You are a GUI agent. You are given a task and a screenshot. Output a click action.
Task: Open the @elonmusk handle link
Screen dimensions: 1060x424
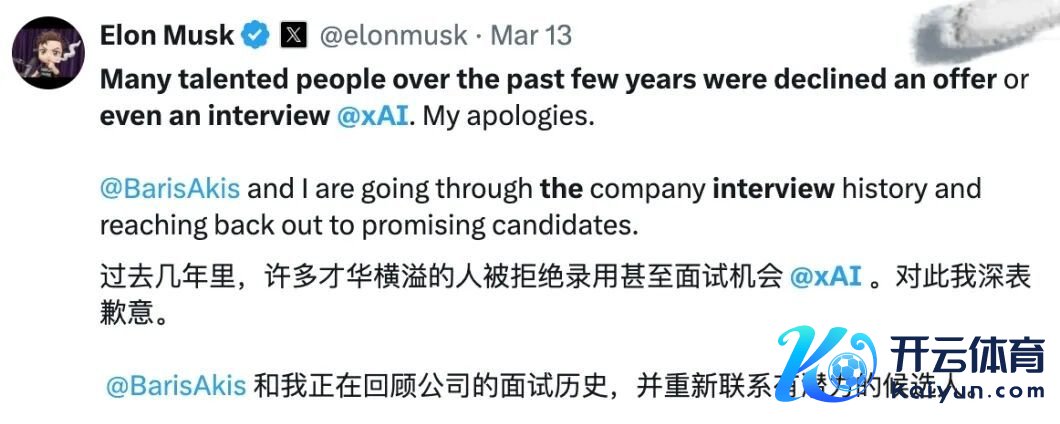pos(393,36)
